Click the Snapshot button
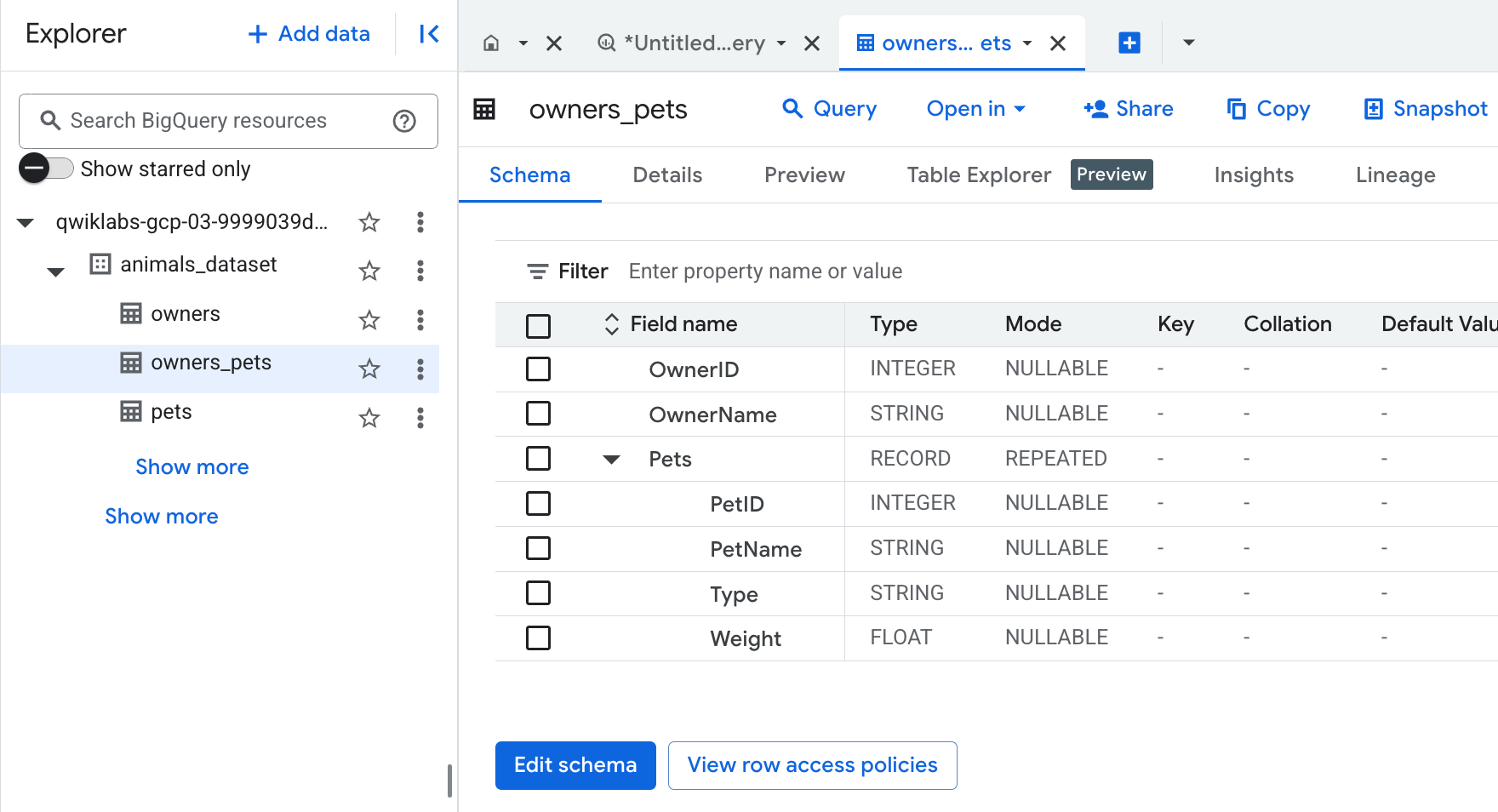1498x812 pixels. coord(1426,109)
